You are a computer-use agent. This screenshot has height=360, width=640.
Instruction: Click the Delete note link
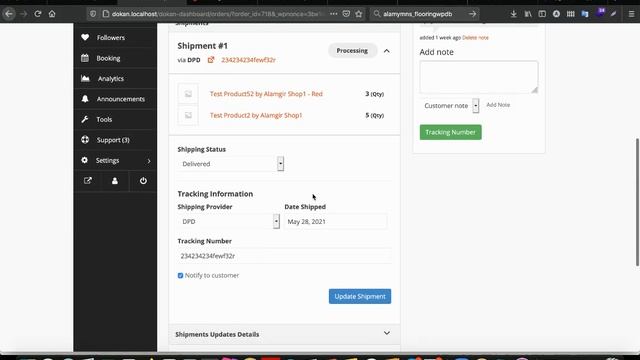tap(475, 38)
